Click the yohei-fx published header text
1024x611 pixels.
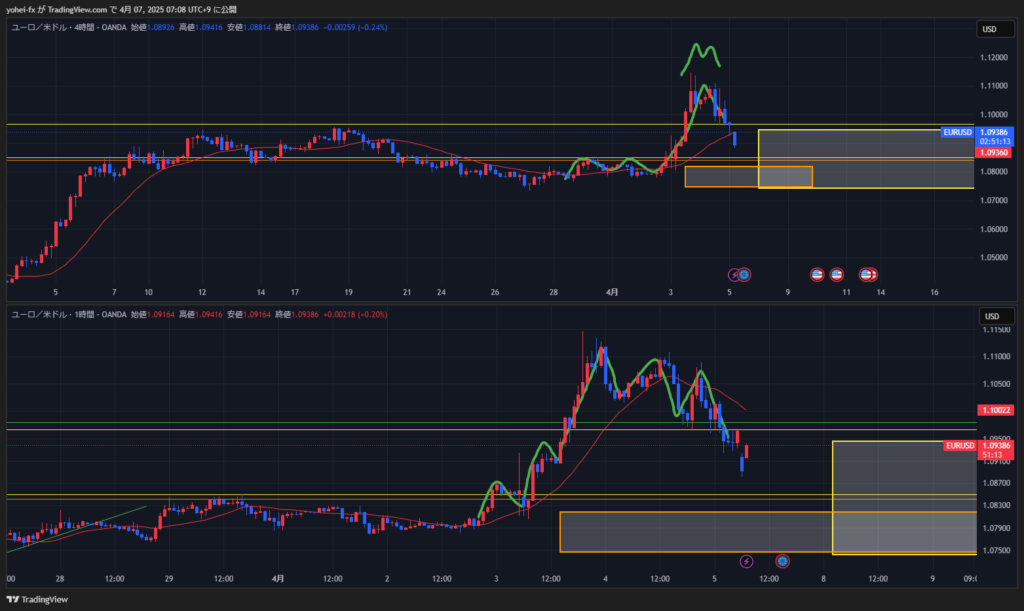[120, 8]
